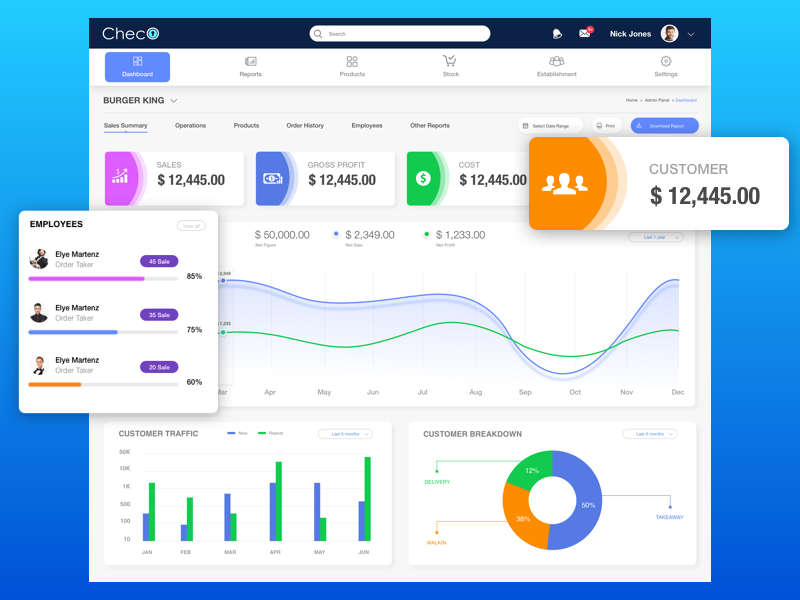This screenshot has height=600, width=800.
Task: Click the Customer $12,445.00 value
Action: tap(705, 196)
